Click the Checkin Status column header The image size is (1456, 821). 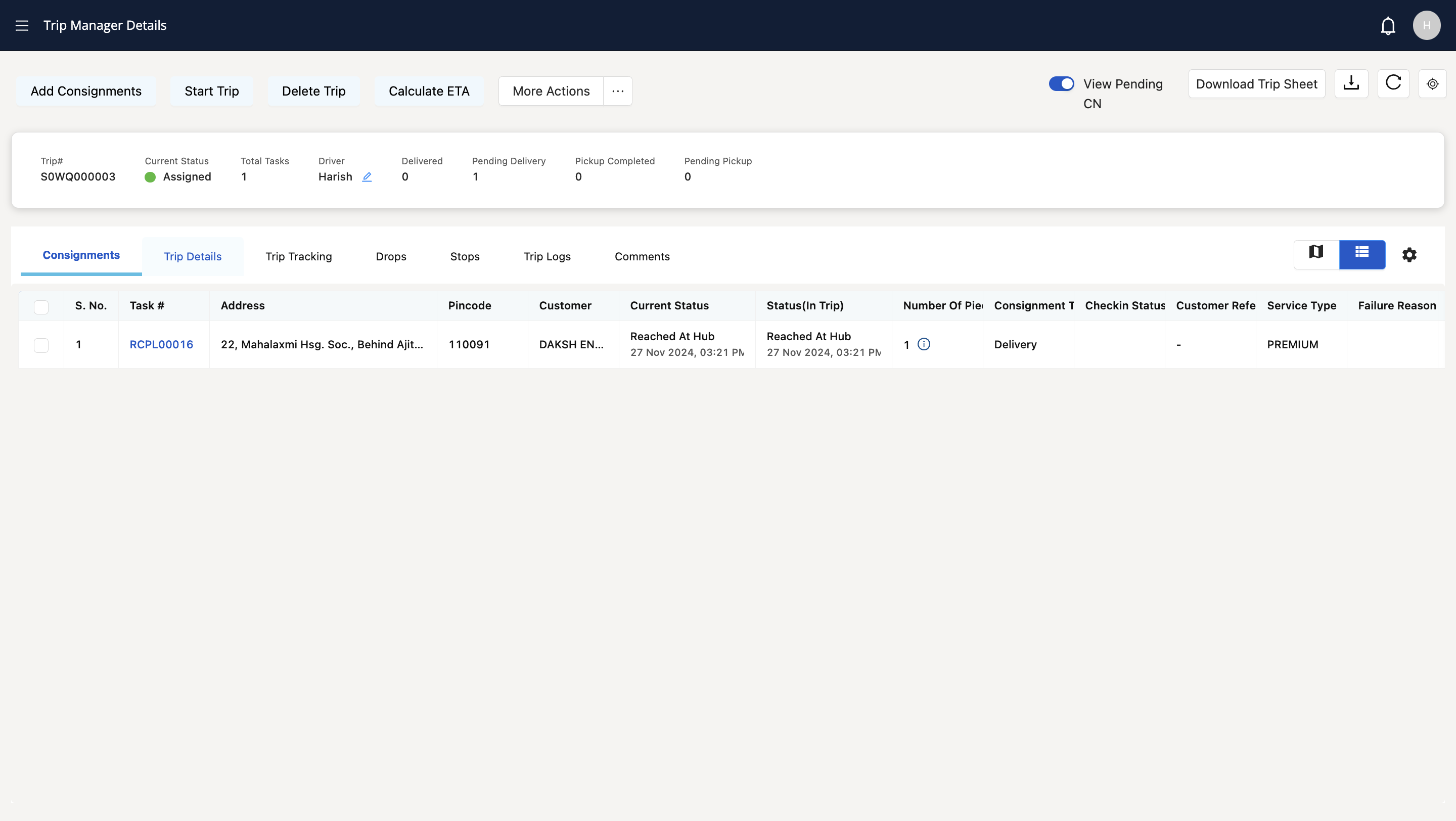pos(1119,306)
